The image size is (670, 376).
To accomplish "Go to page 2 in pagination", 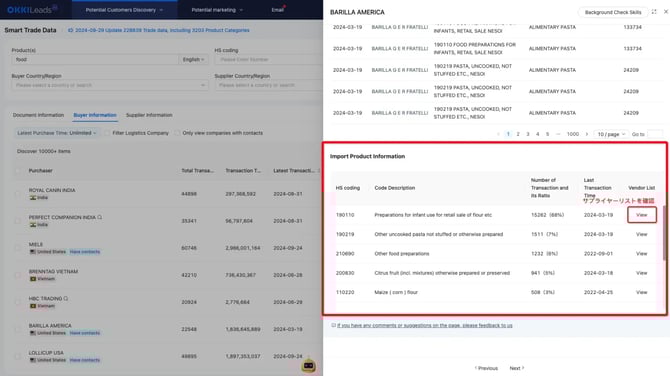I will click(x=518, y=134).
